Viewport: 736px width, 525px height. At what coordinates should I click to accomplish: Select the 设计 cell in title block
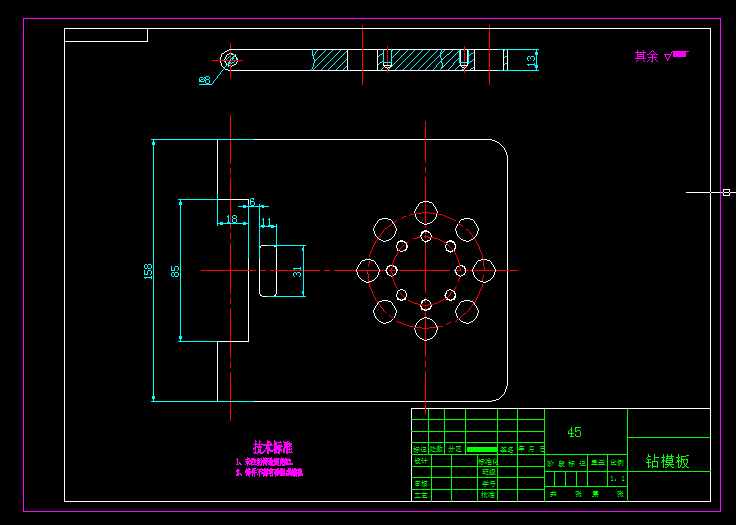point(421,461)
